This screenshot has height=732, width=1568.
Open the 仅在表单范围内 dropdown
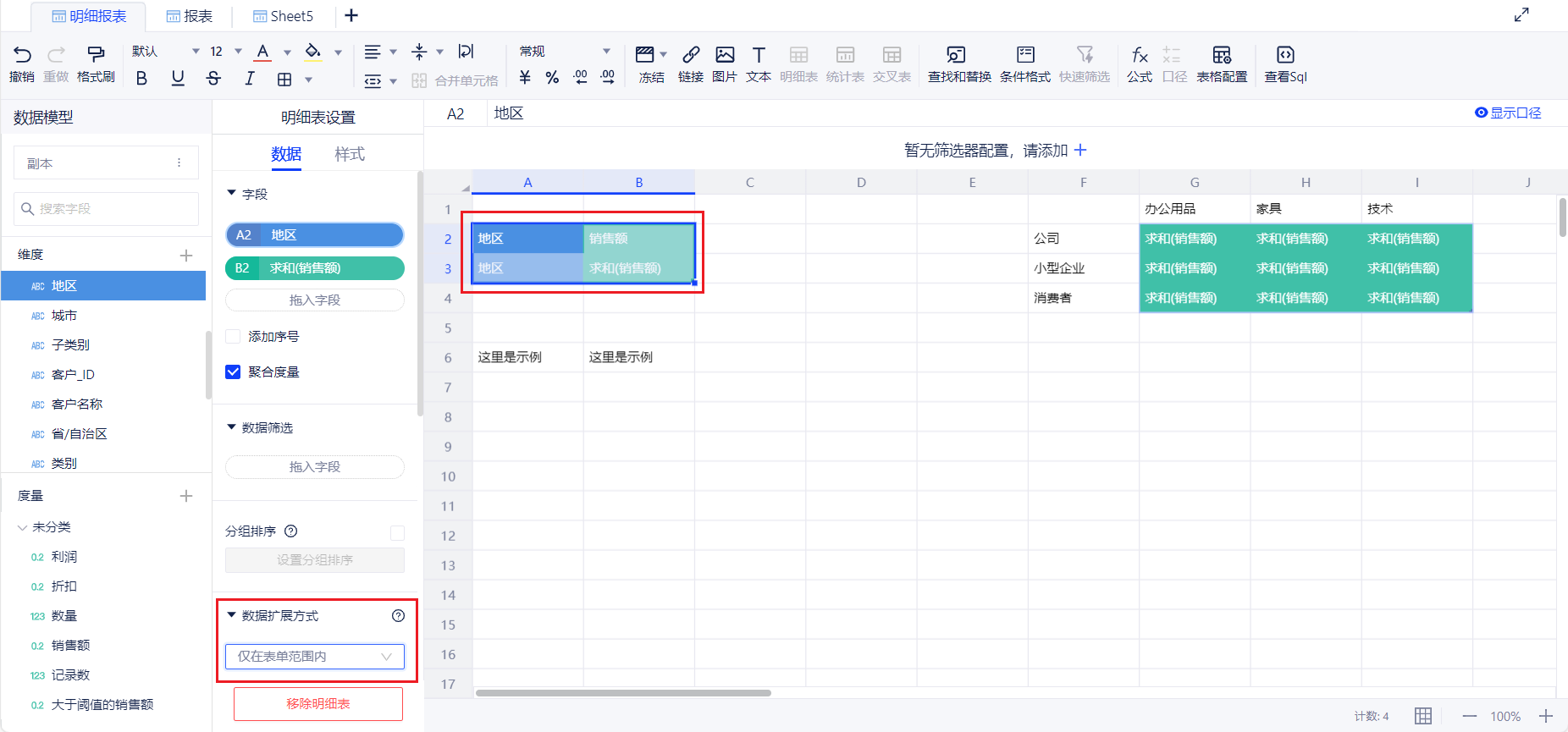(315, 657)
